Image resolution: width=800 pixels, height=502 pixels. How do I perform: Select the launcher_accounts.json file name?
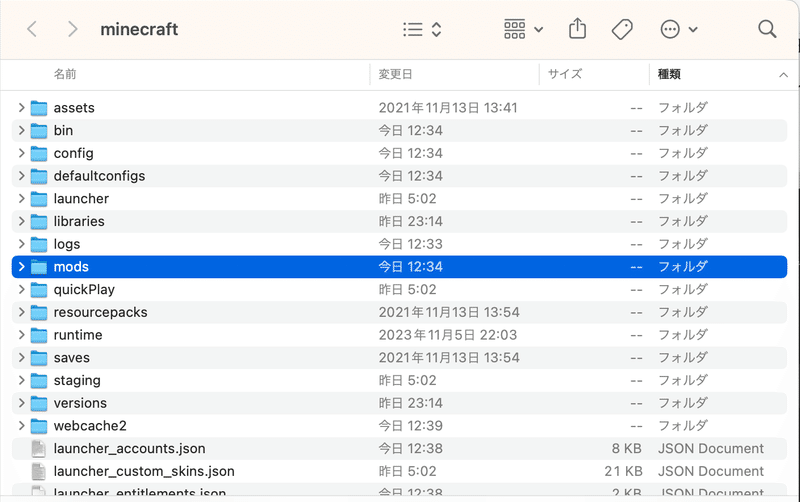tap(130, 448)
